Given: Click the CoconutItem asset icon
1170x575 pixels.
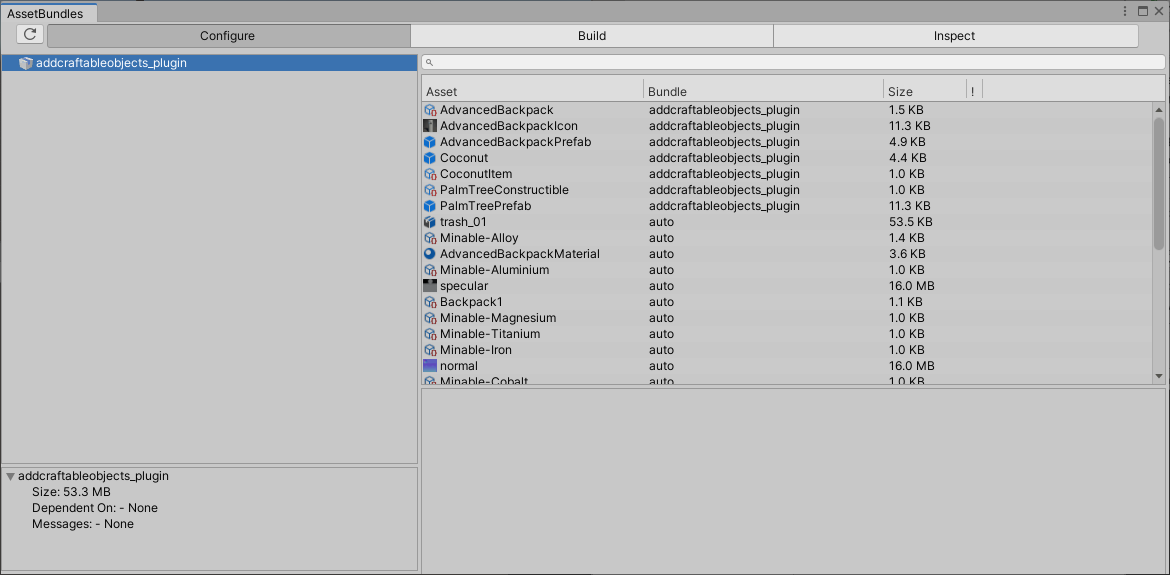Looking at the screenshot, I should [x=430, y=174].
